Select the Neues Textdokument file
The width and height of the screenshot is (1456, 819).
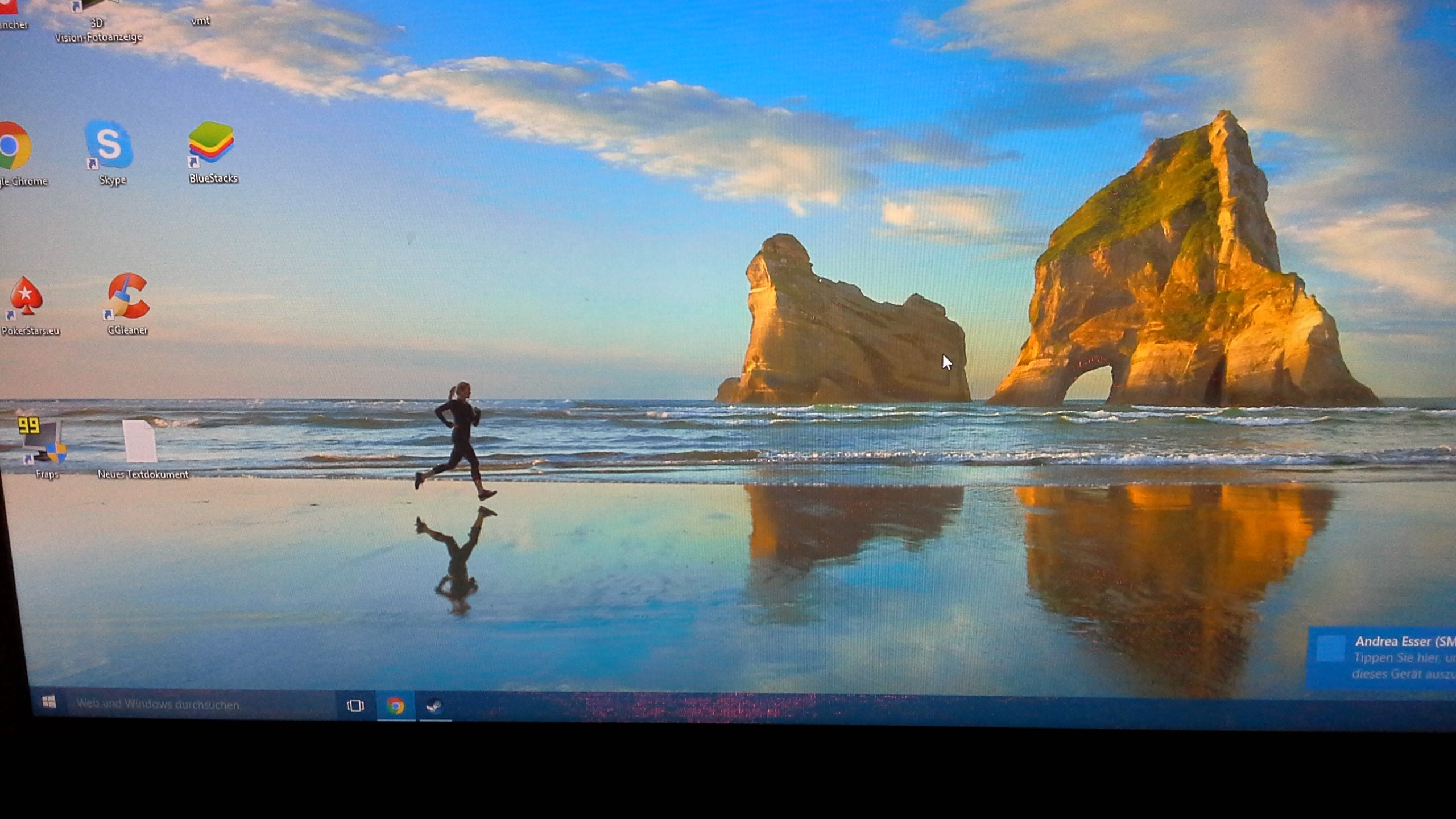tap(140, 442)
